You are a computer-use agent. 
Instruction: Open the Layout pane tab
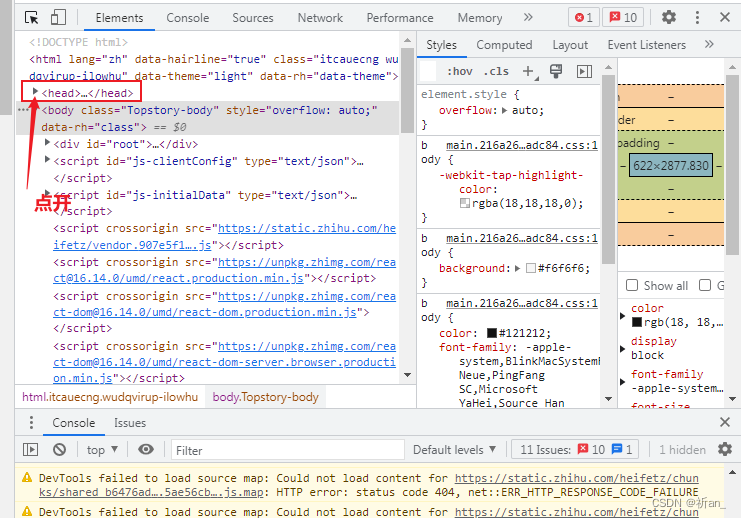point(570,45)
